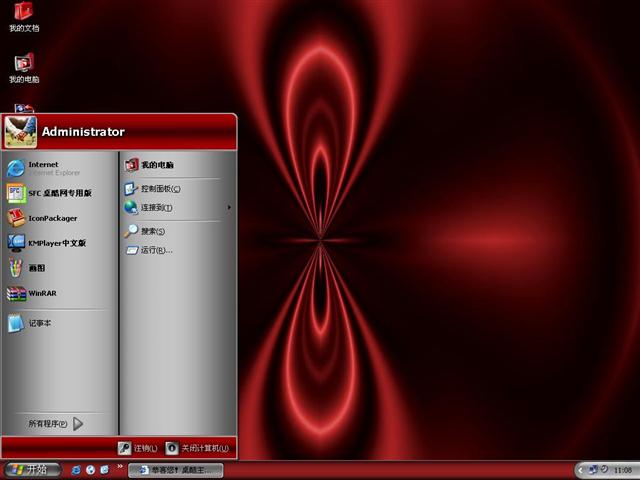Screen dimensions: 640x480
Task: Open 控制面板 (Control Panel) menu entry
Action: coord(160,189)
